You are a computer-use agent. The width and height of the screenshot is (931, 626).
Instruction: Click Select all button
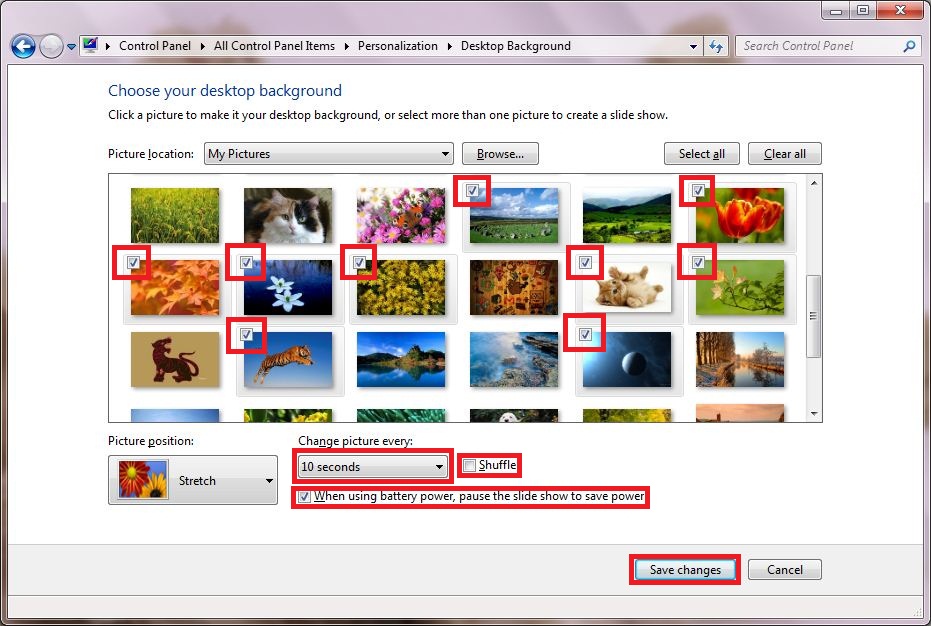tap(702, 154)
